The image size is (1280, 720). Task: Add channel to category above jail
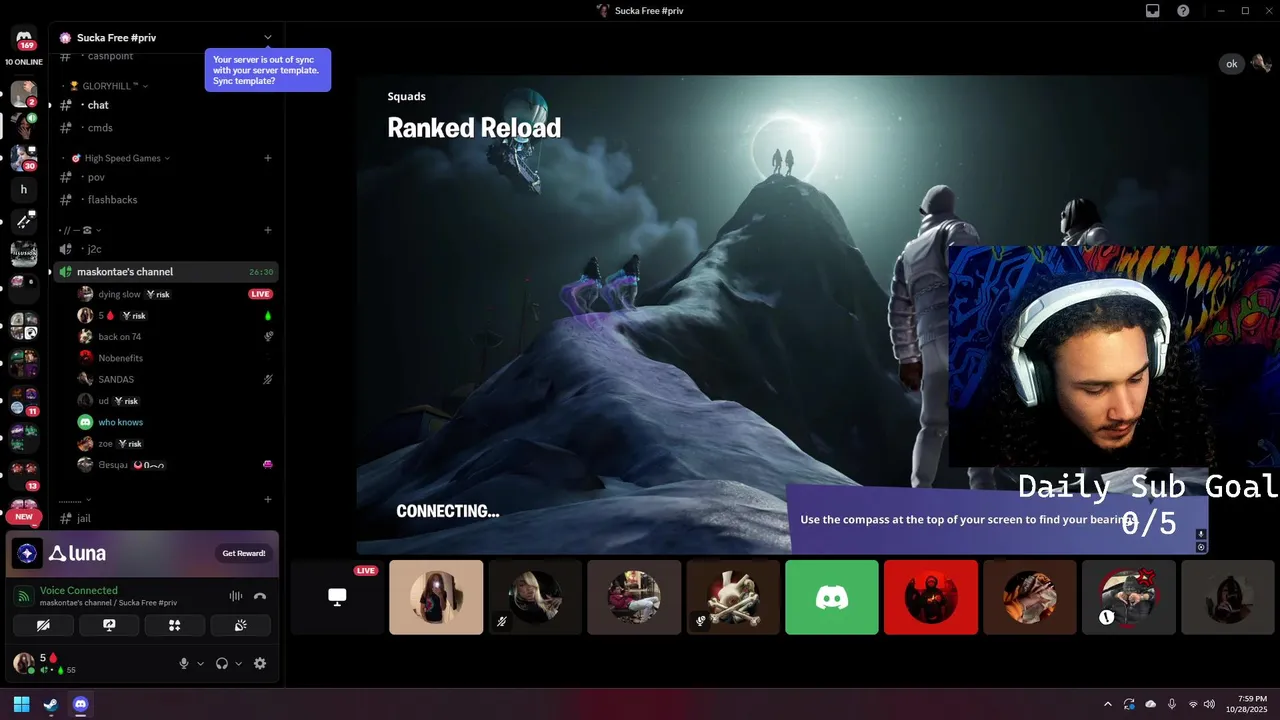coord(267,499)
